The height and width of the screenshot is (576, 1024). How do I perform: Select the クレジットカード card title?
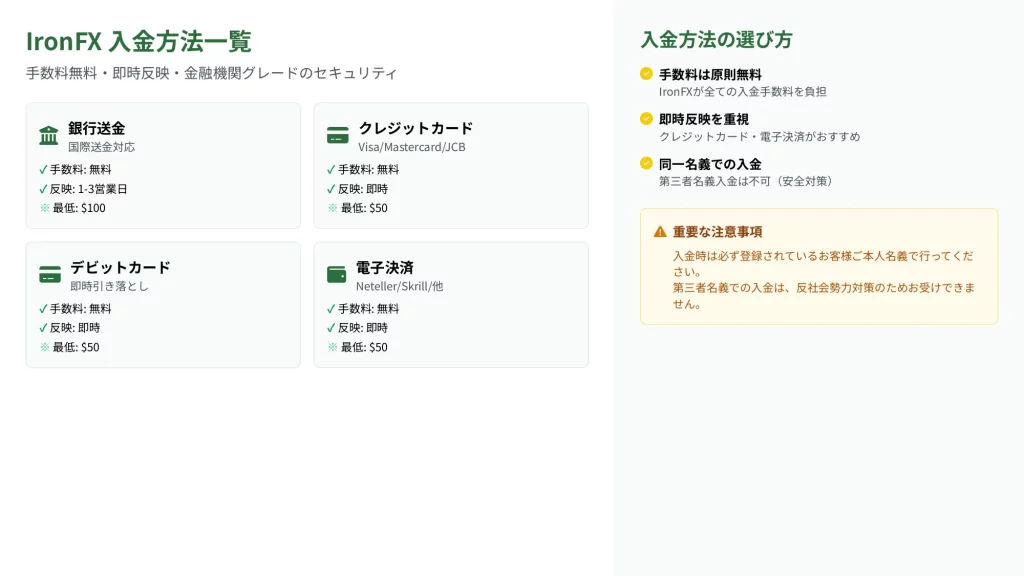tap(415, 128)
